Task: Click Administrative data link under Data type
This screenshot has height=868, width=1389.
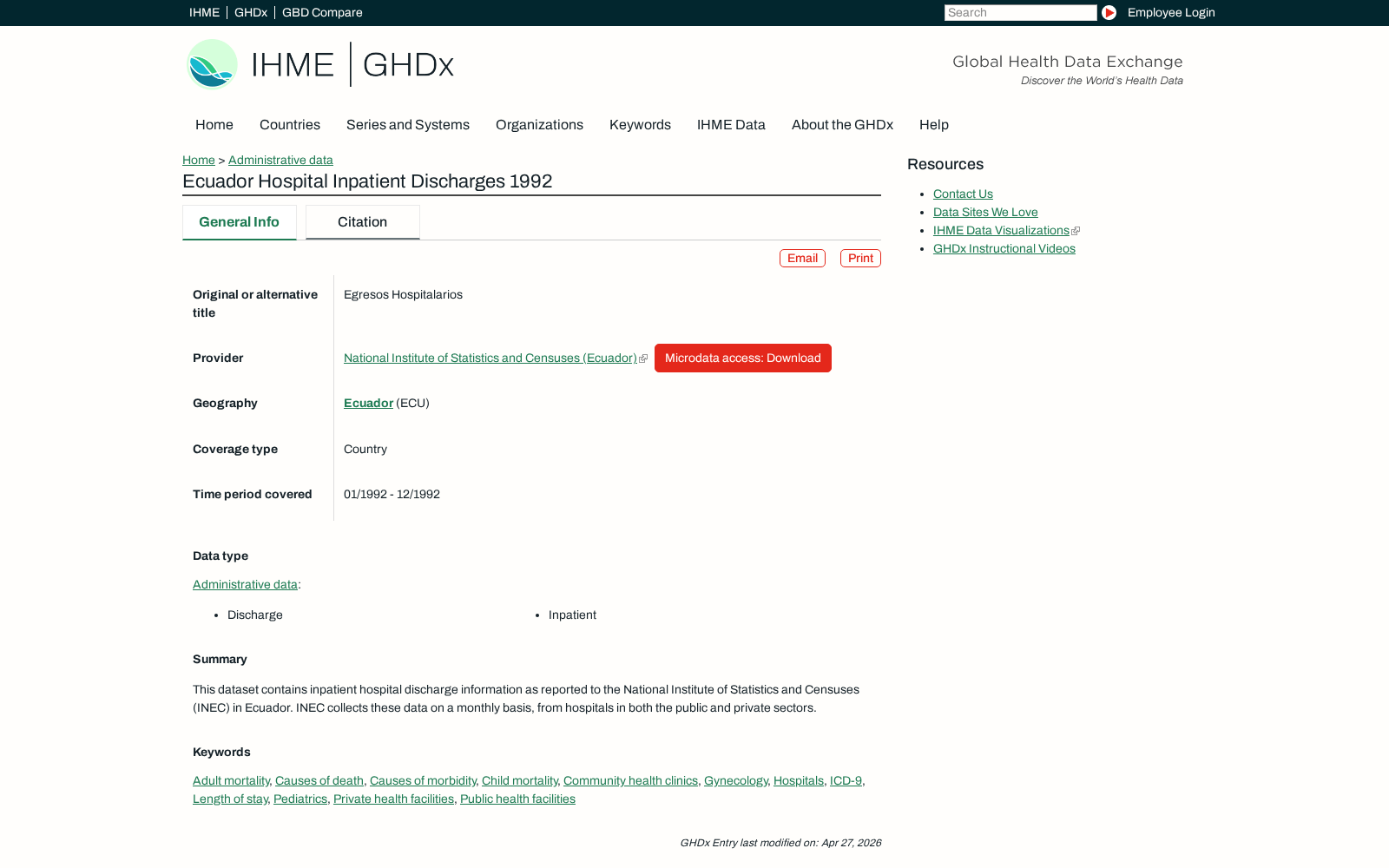Action: [x=245, y=585]
